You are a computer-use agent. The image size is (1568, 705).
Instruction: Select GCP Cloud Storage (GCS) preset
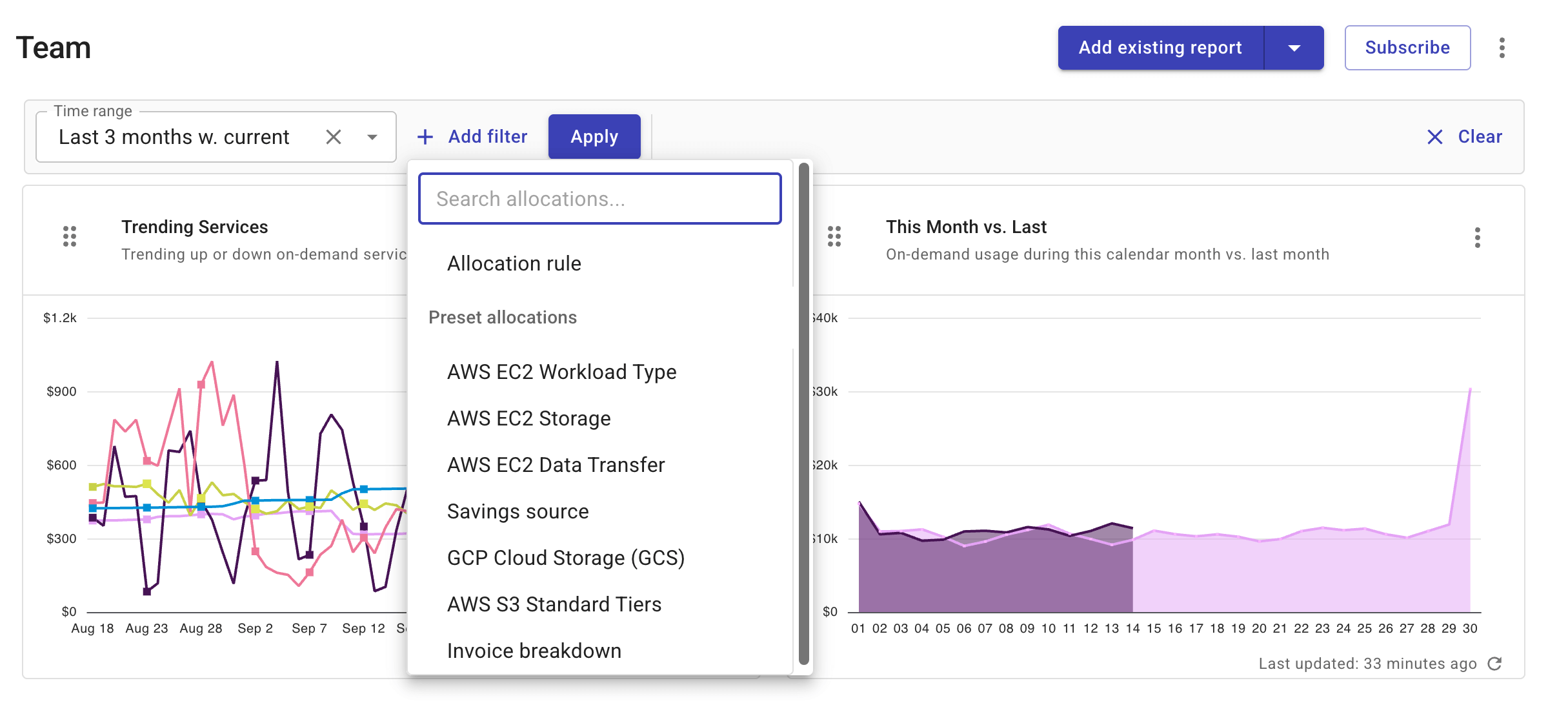pos(567,557)
